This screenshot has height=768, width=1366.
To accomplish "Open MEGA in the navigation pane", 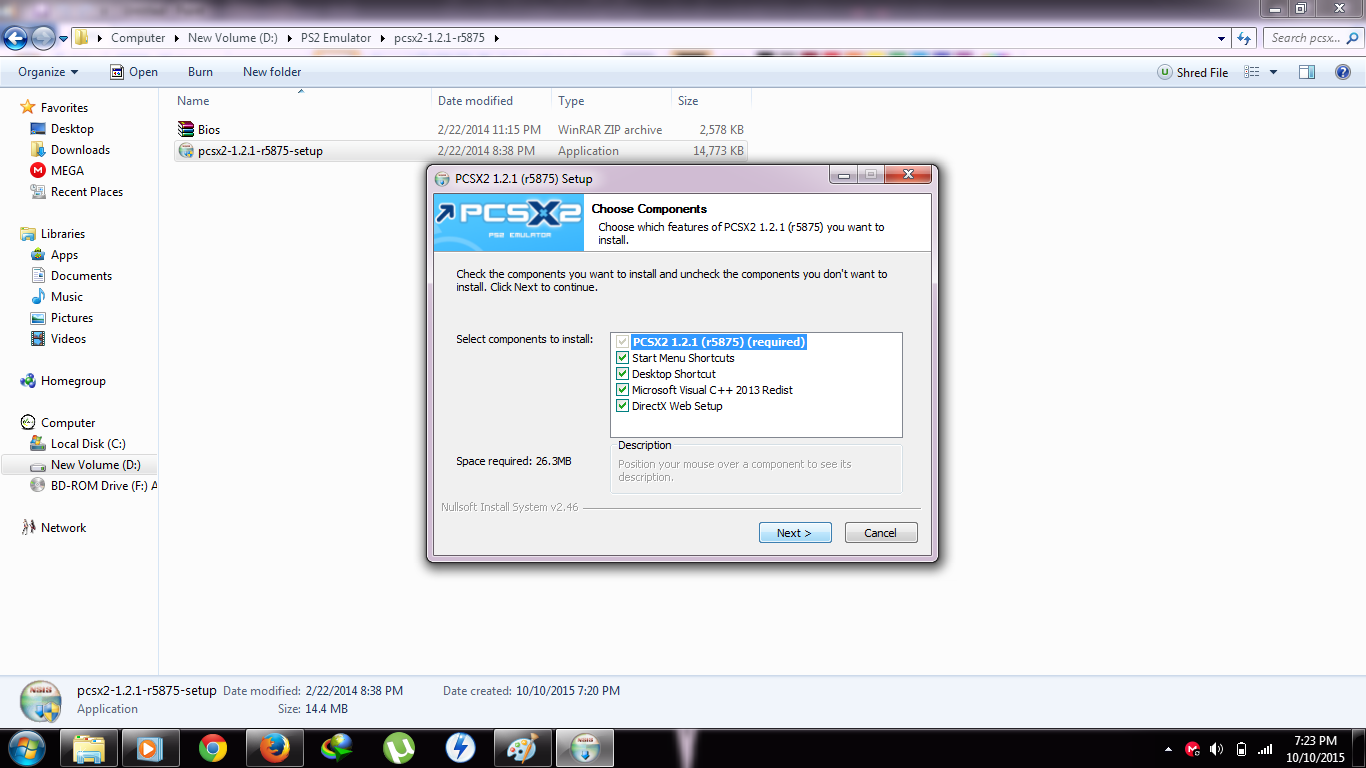I will point(67,171).
